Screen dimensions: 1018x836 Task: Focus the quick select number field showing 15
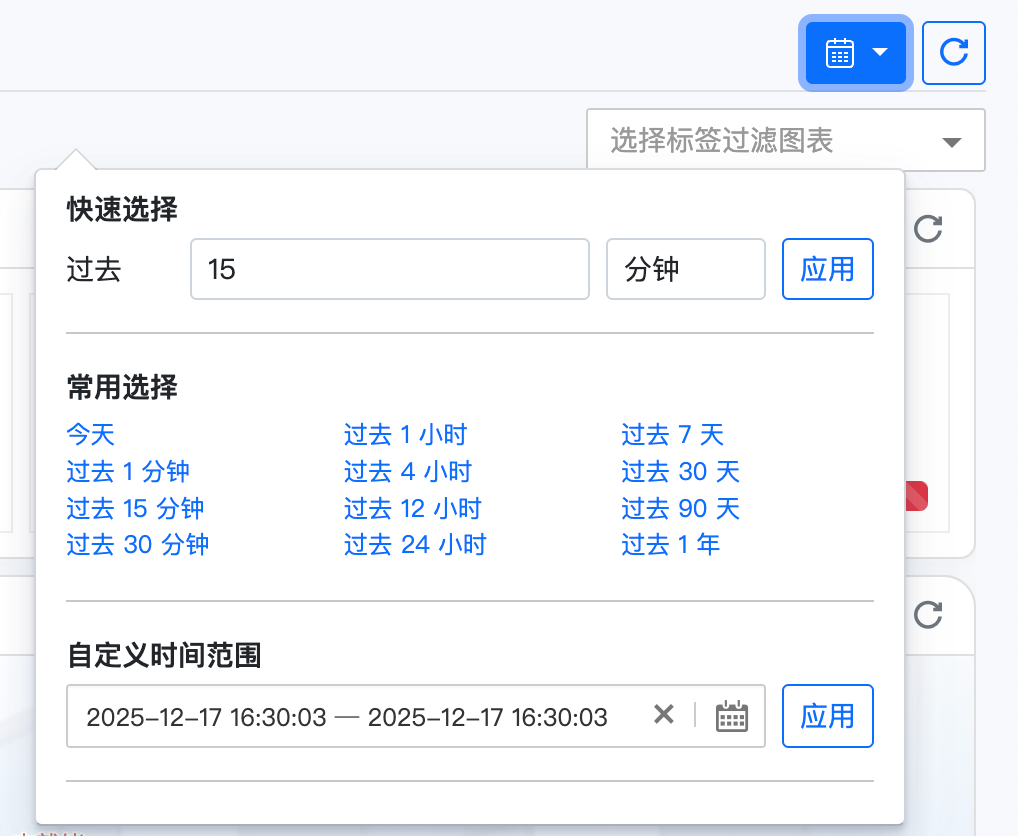tap(389, 269)
